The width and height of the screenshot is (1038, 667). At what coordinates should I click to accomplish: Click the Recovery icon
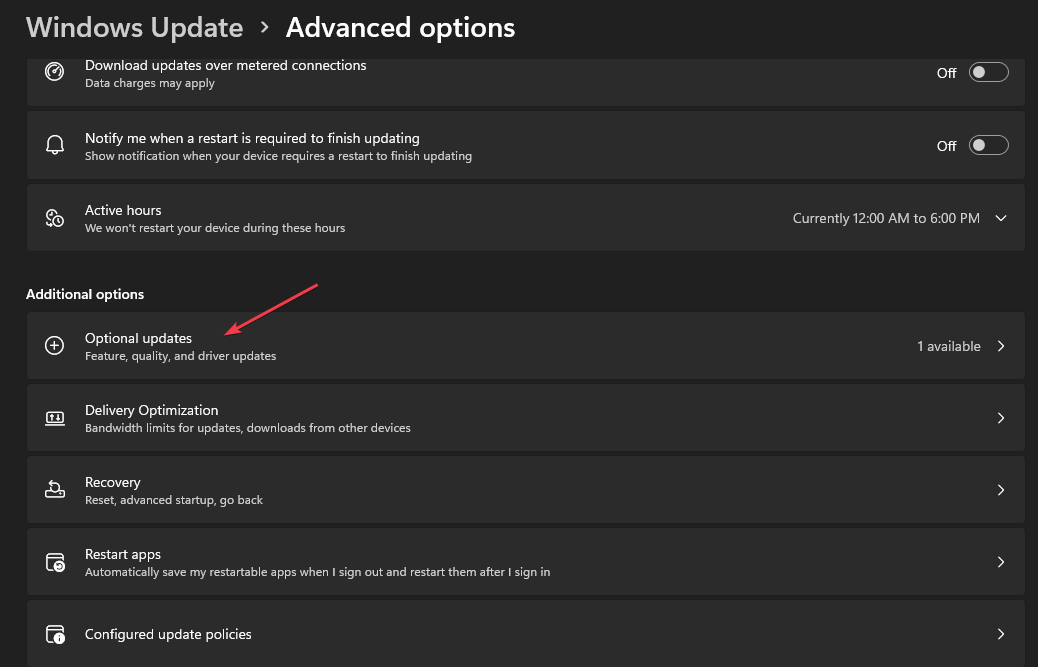click(x=54, y=490)
